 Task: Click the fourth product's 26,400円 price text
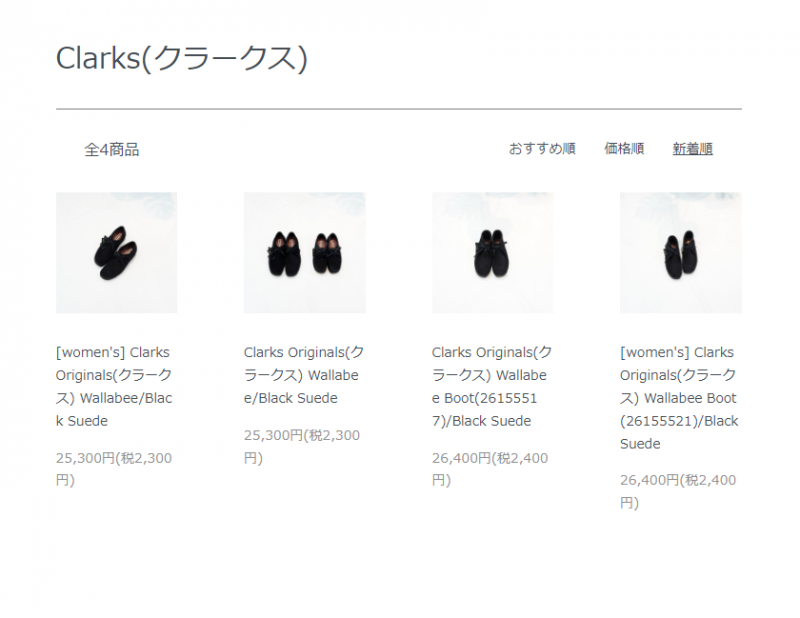678,491
